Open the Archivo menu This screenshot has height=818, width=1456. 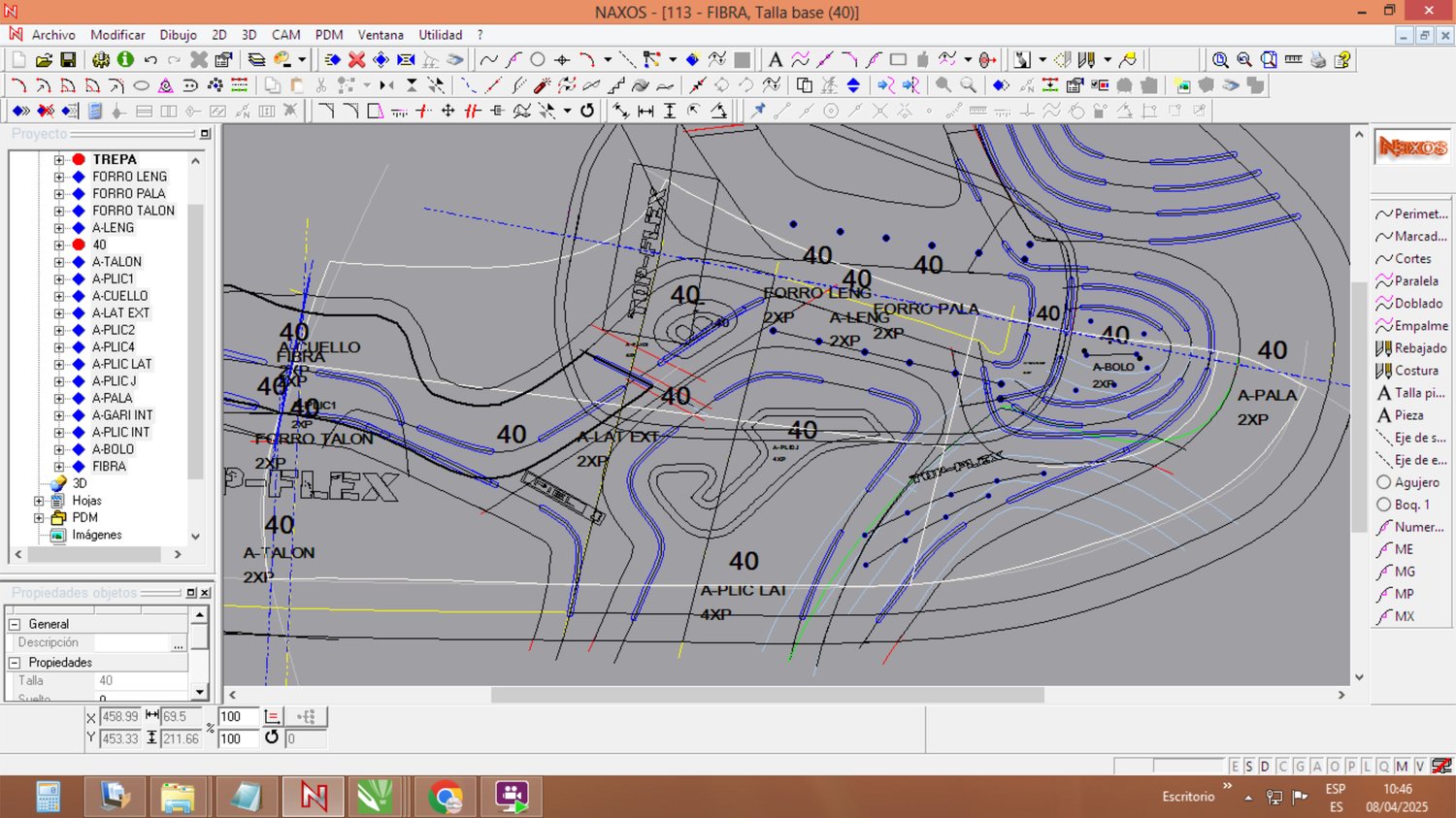pyautogui.click(x=53, y=35)
